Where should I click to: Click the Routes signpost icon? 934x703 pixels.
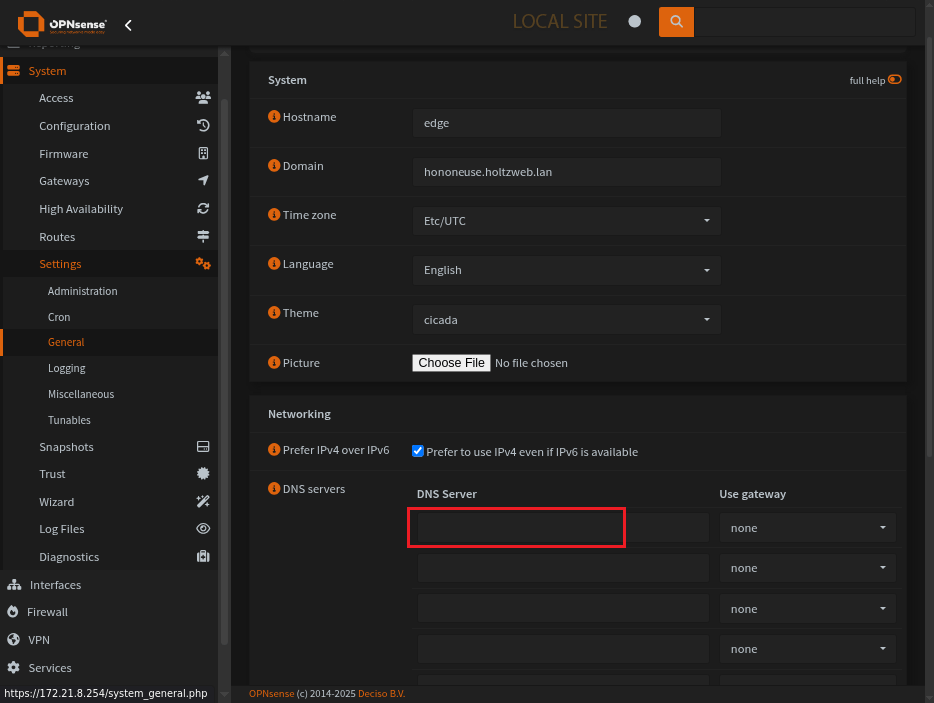(203, 237)
